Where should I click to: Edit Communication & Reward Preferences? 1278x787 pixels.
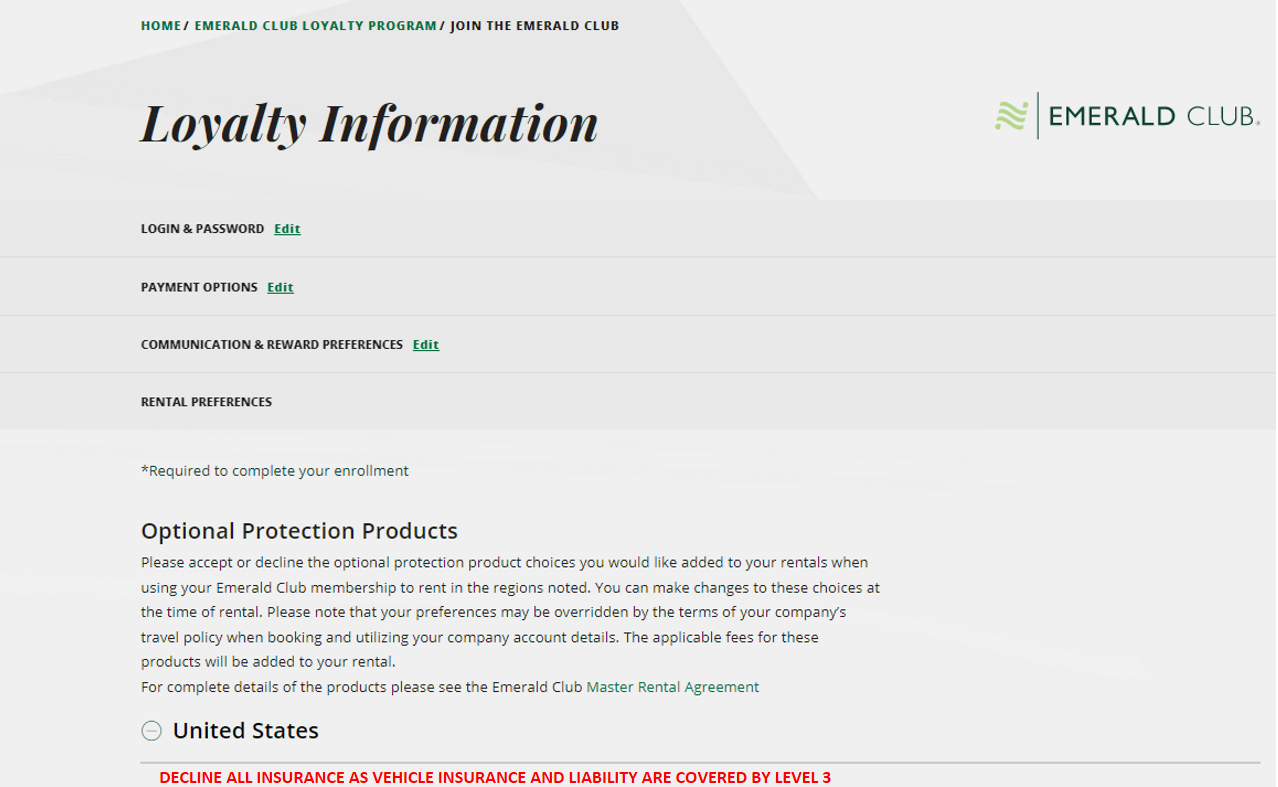426,345
